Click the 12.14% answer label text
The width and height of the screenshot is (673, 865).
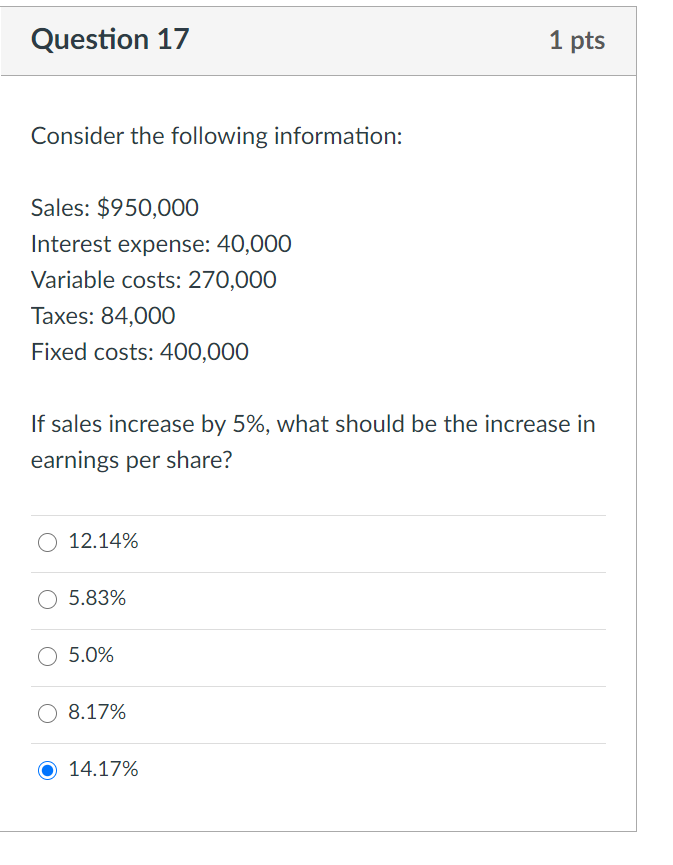[x=103, y=542]
